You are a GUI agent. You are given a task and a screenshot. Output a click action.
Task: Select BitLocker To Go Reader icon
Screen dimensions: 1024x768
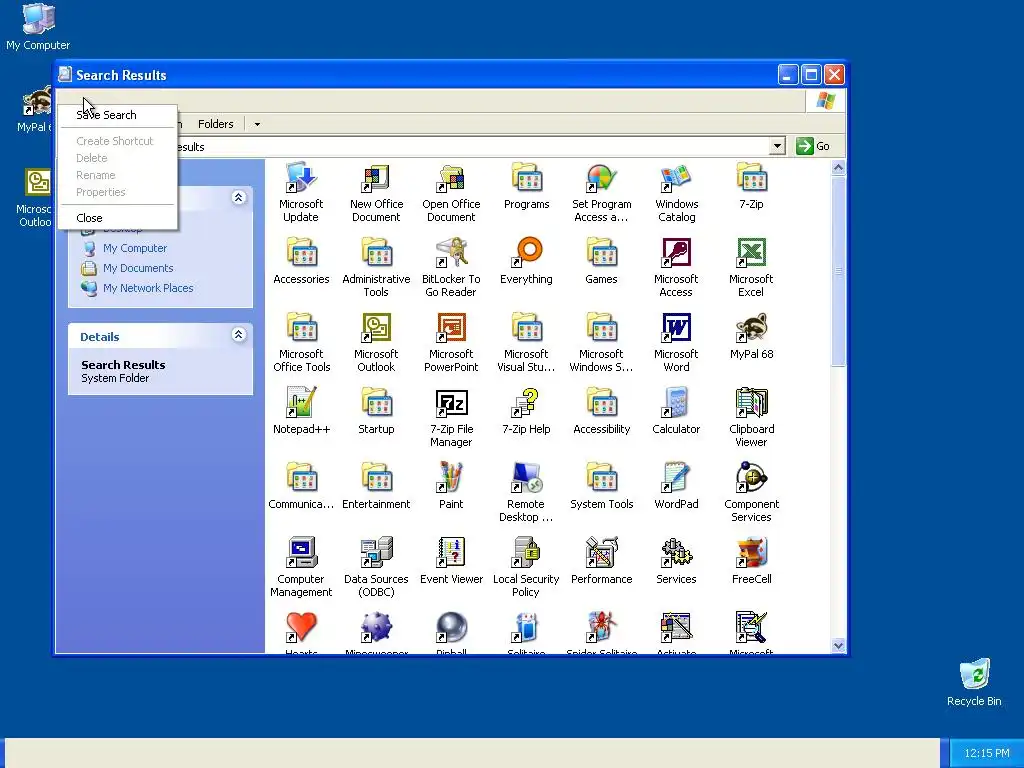pos(451,268)
